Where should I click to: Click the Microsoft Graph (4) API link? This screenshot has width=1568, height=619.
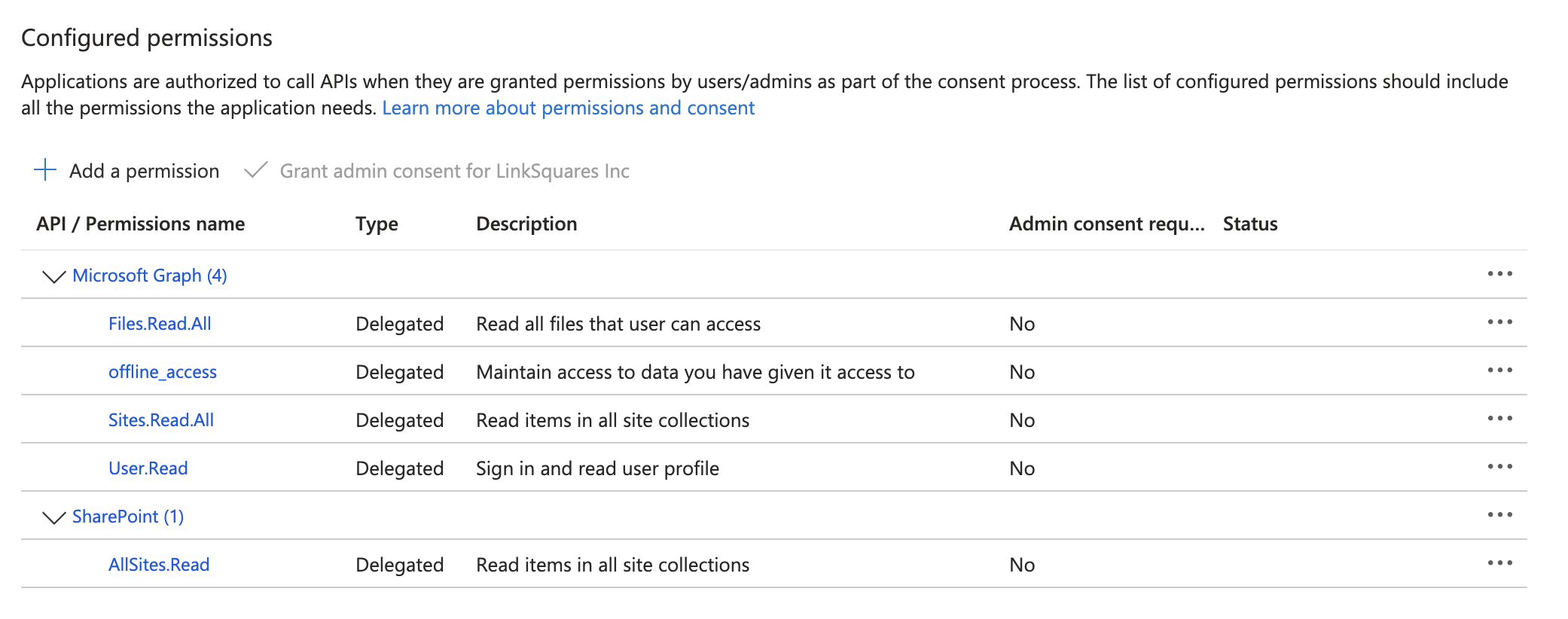tap(150, 276)
